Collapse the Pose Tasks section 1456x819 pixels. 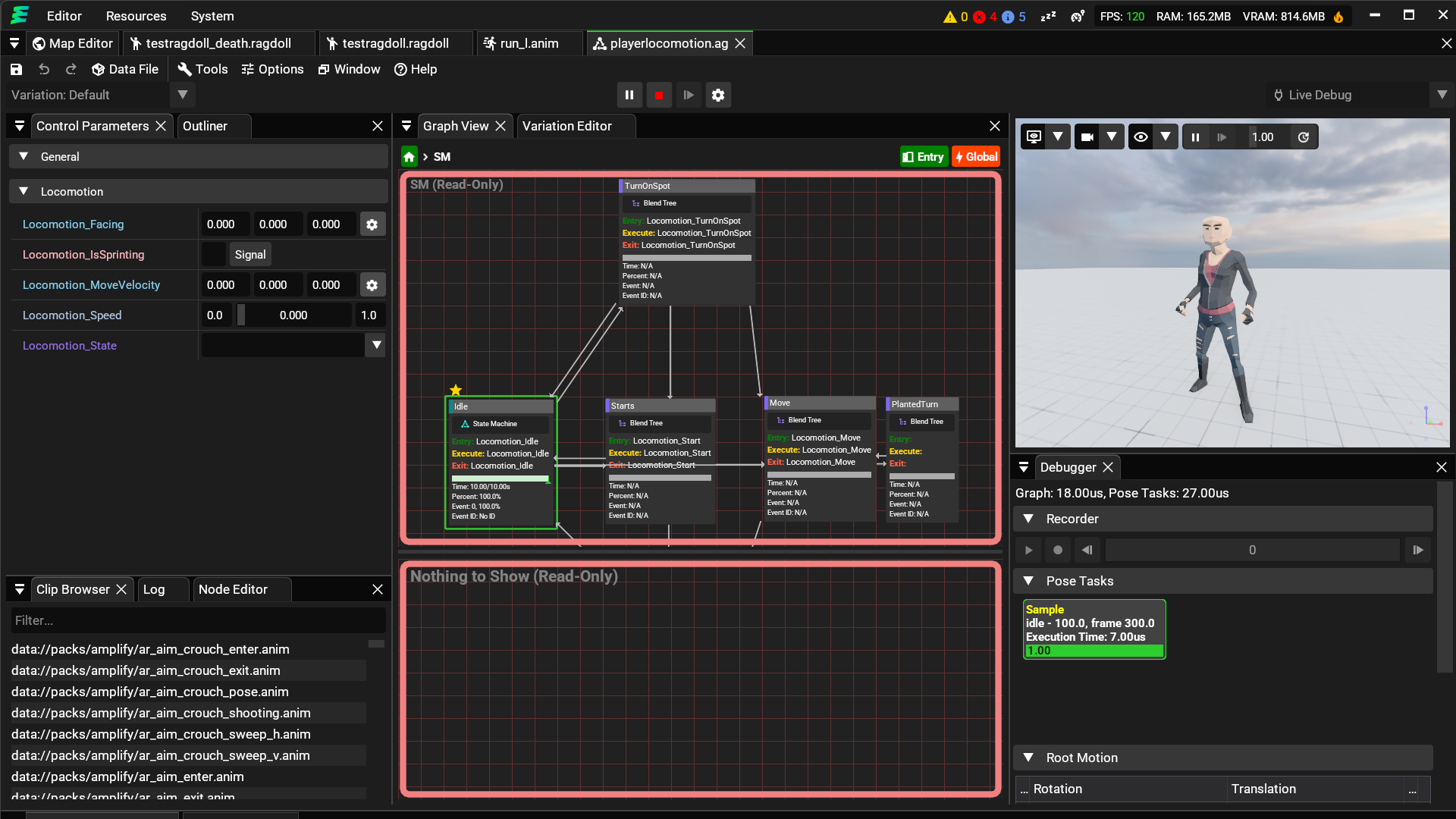[1028, 581]
